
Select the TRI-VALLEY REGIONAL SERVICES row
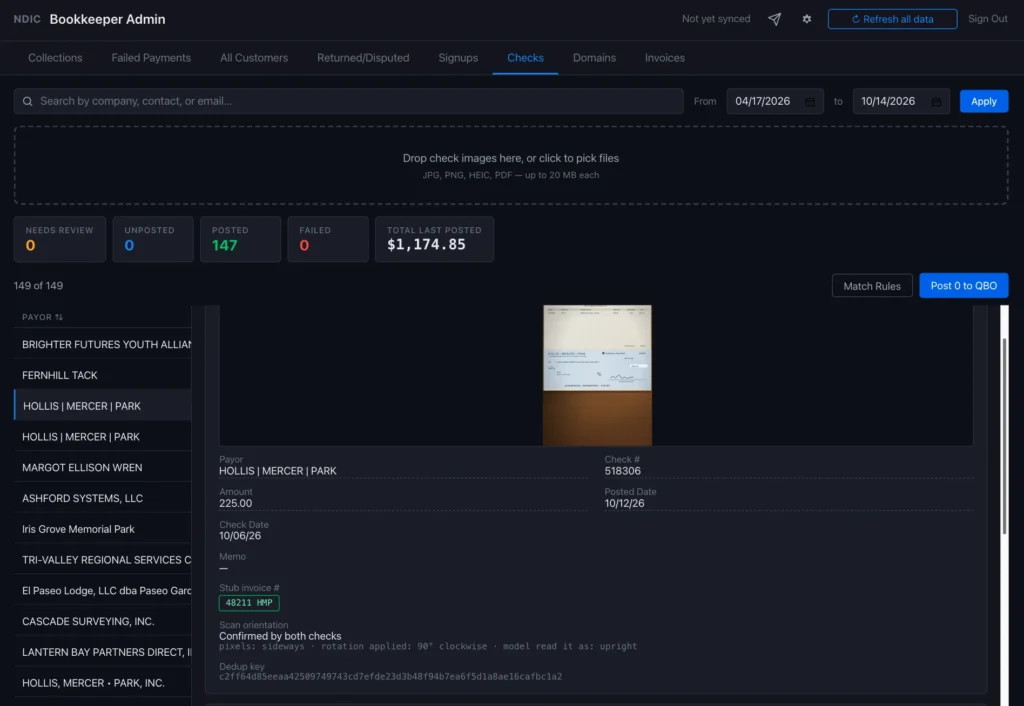(103, 559)
